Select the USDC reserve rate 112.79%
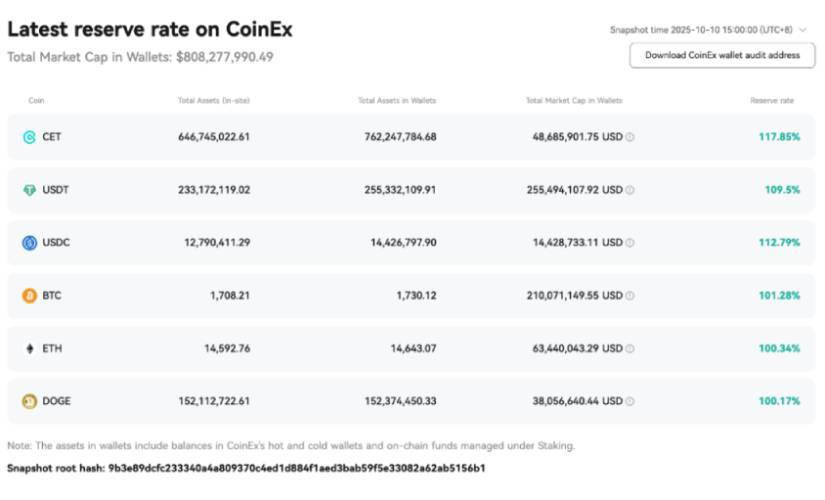825x500 pixels. tap(777, 243)
